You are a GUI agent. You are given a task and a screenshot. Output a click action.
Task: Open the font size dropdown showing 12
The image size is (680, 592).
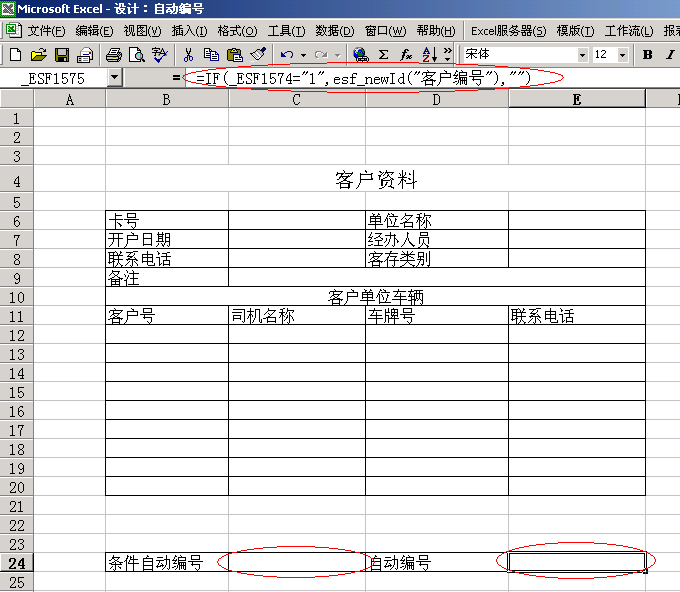[x=622, y=55]
